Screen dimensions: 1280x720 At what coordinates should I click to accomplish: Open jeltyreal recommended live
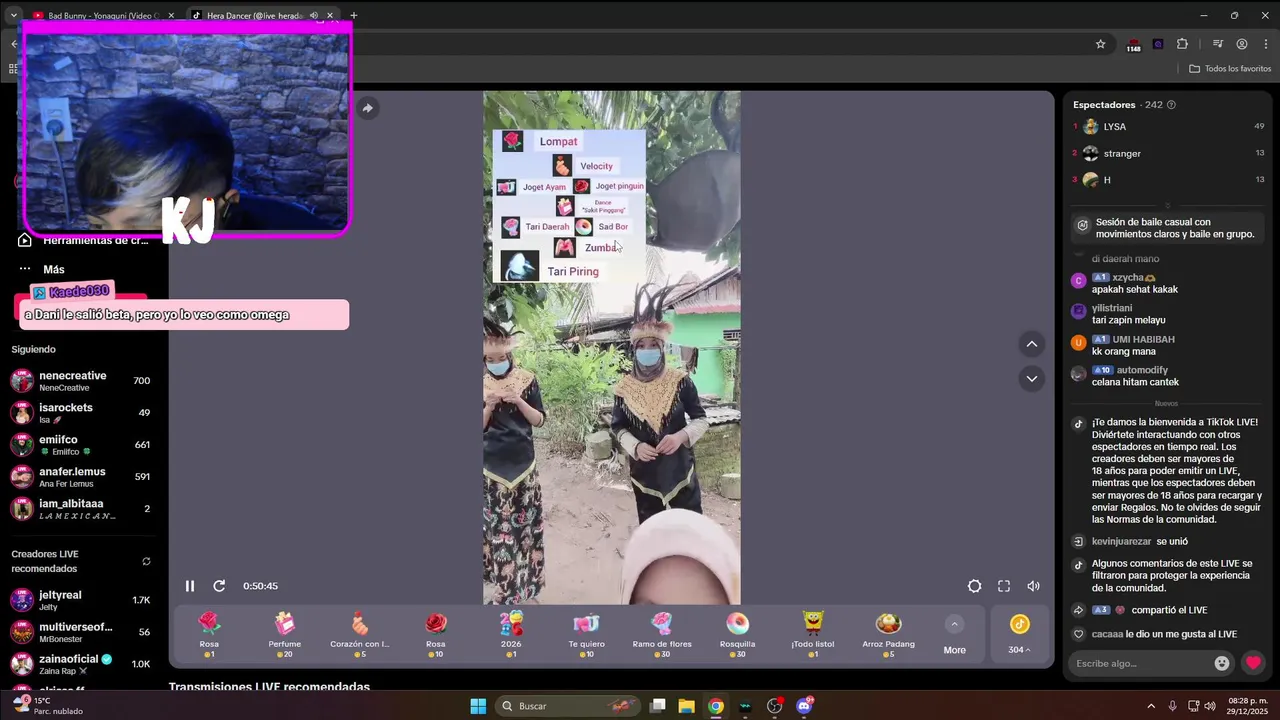pos(80,600)
